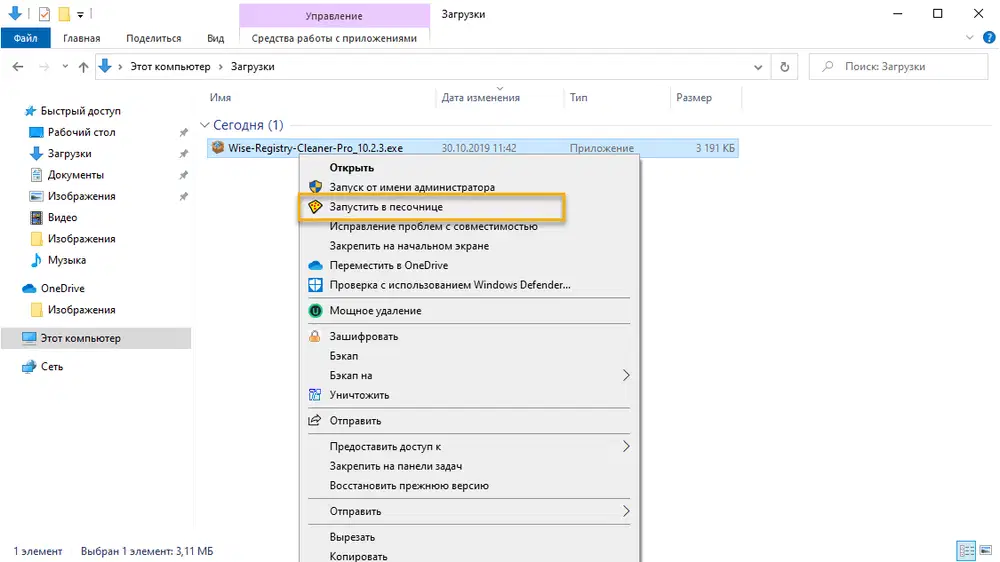1000x562 pixels.
Task: Click the up-arrow navigation button
Action: coord(83,67)
